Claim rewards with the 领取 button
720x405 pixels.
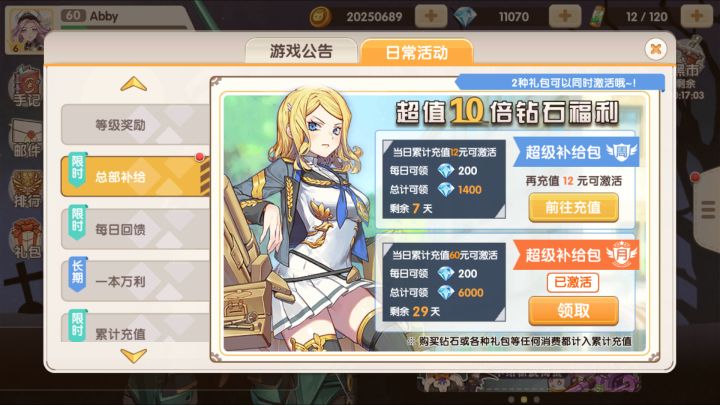point(574,311)
